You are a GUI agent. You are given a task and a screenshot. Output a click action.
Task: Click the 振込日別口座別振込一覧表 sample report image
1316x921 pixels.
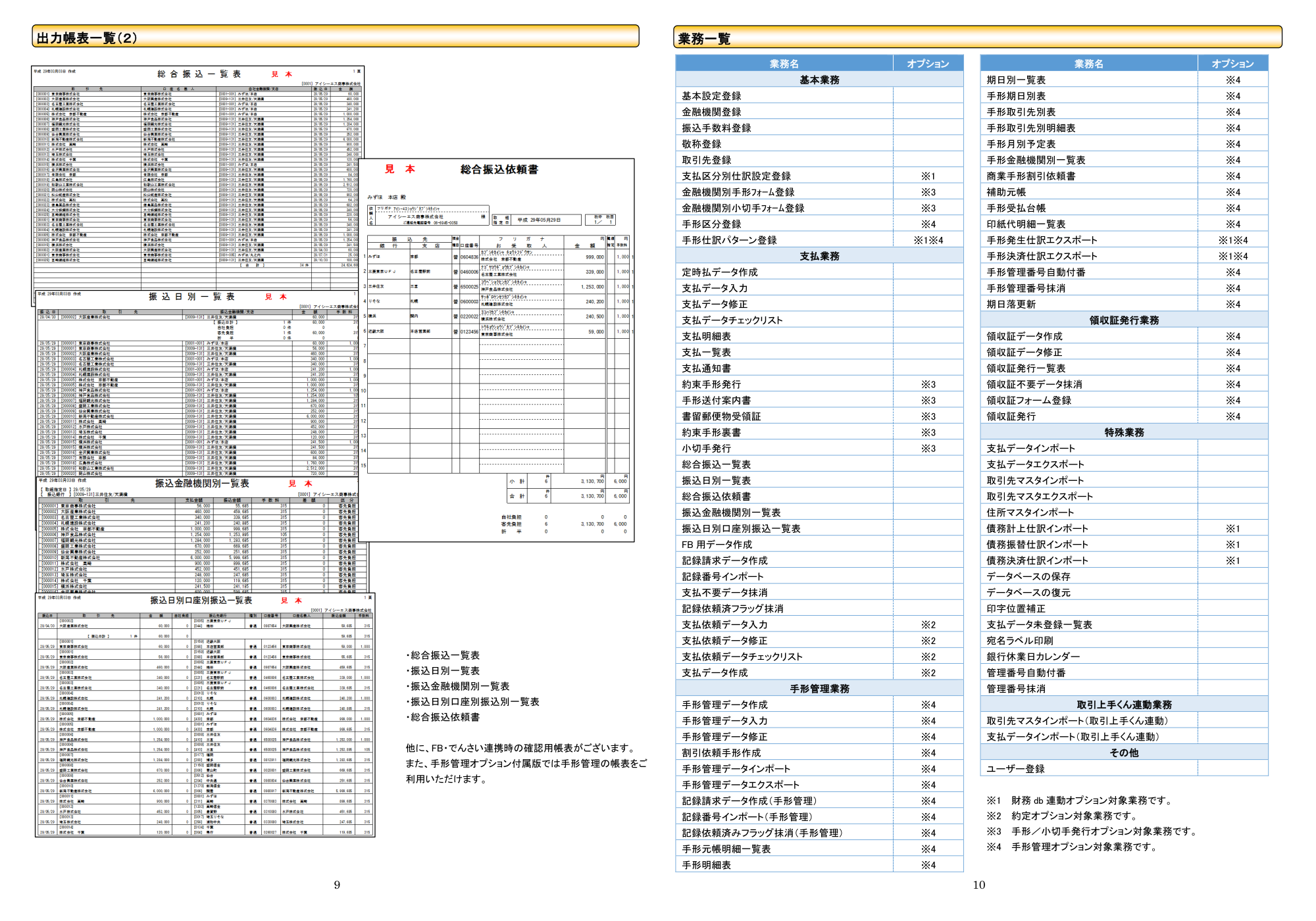click(205, 715)
